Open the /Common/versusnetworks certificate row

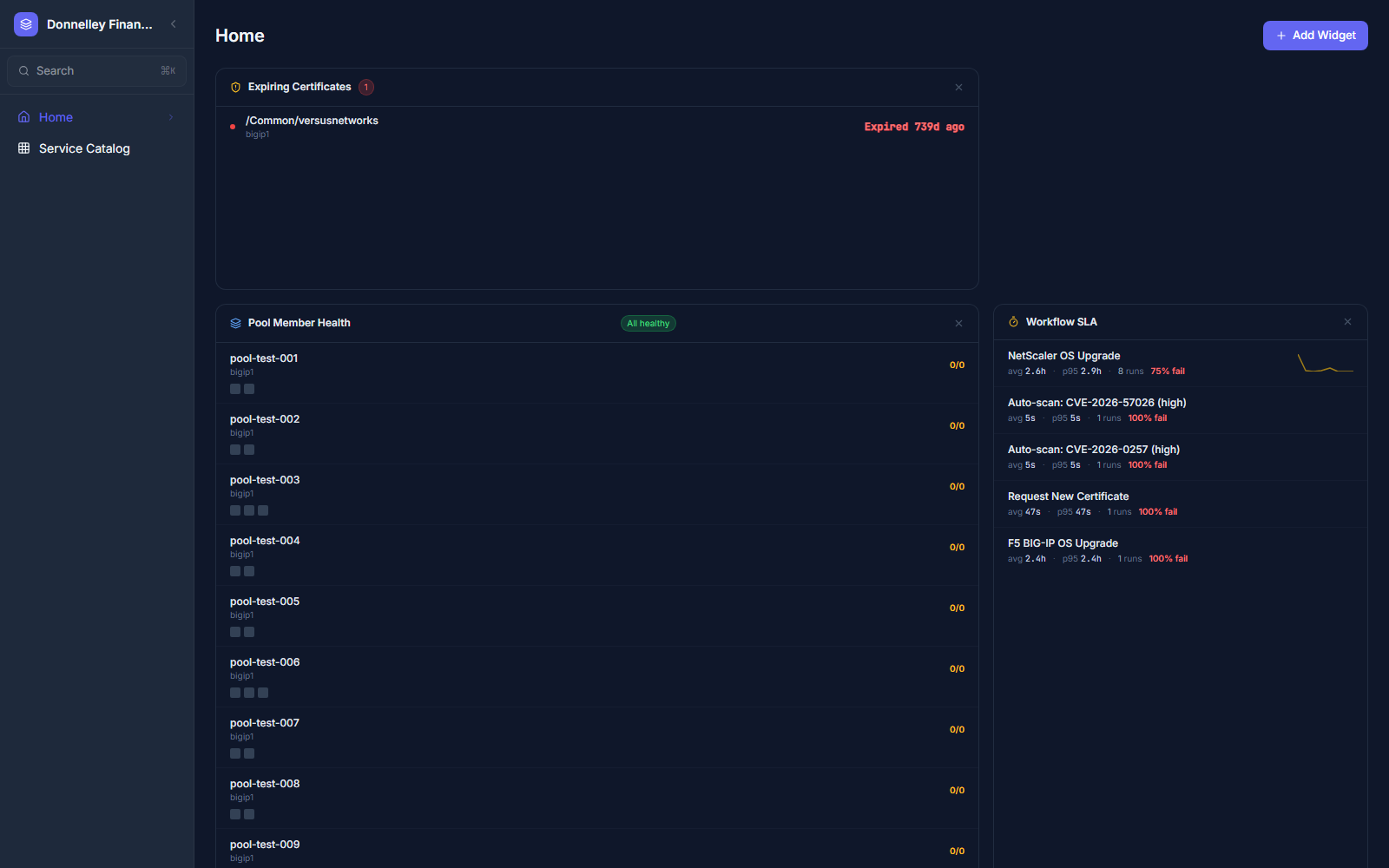click(597, 127)
